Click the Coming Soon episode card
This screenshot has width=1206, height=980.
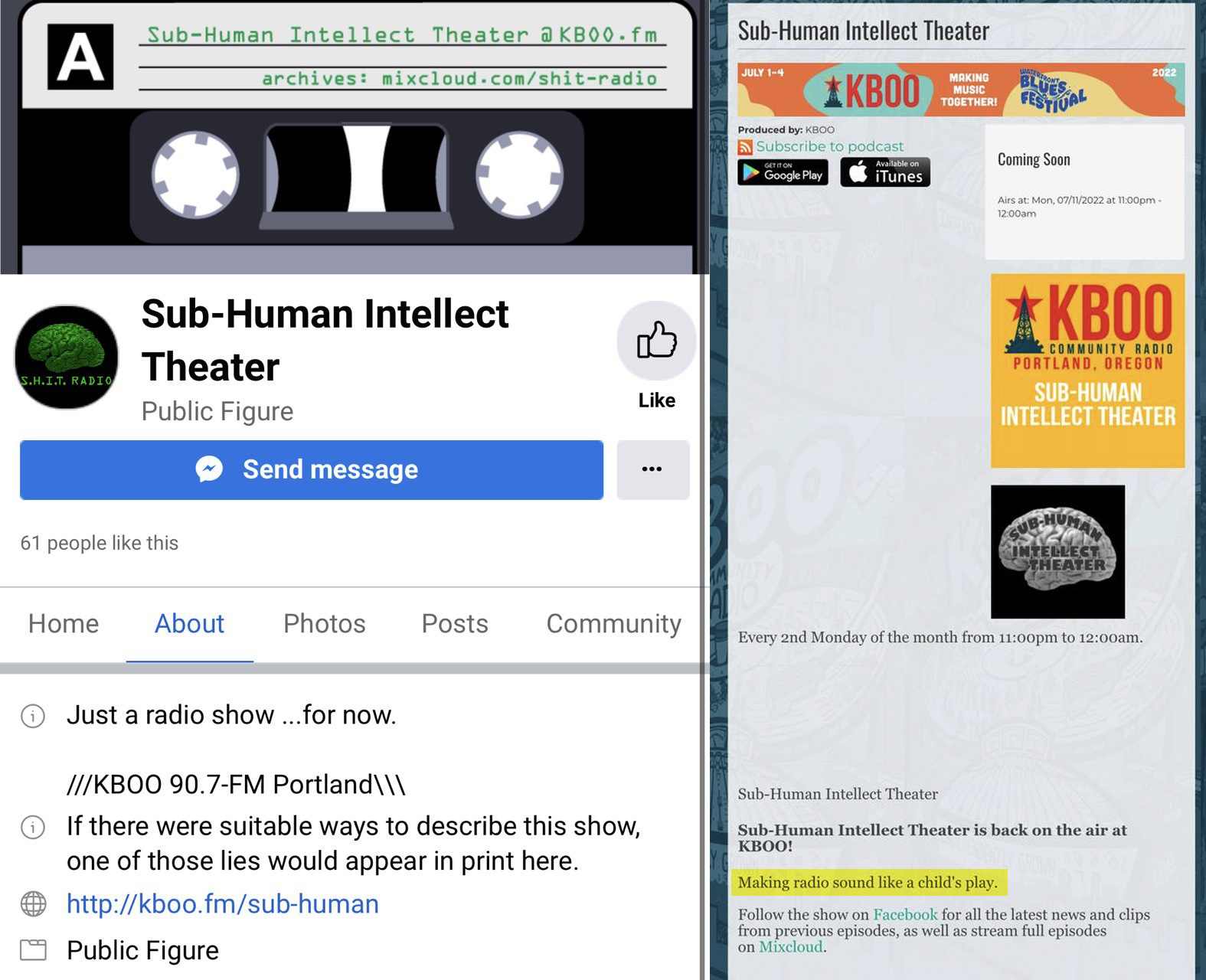click(1084, 191)
